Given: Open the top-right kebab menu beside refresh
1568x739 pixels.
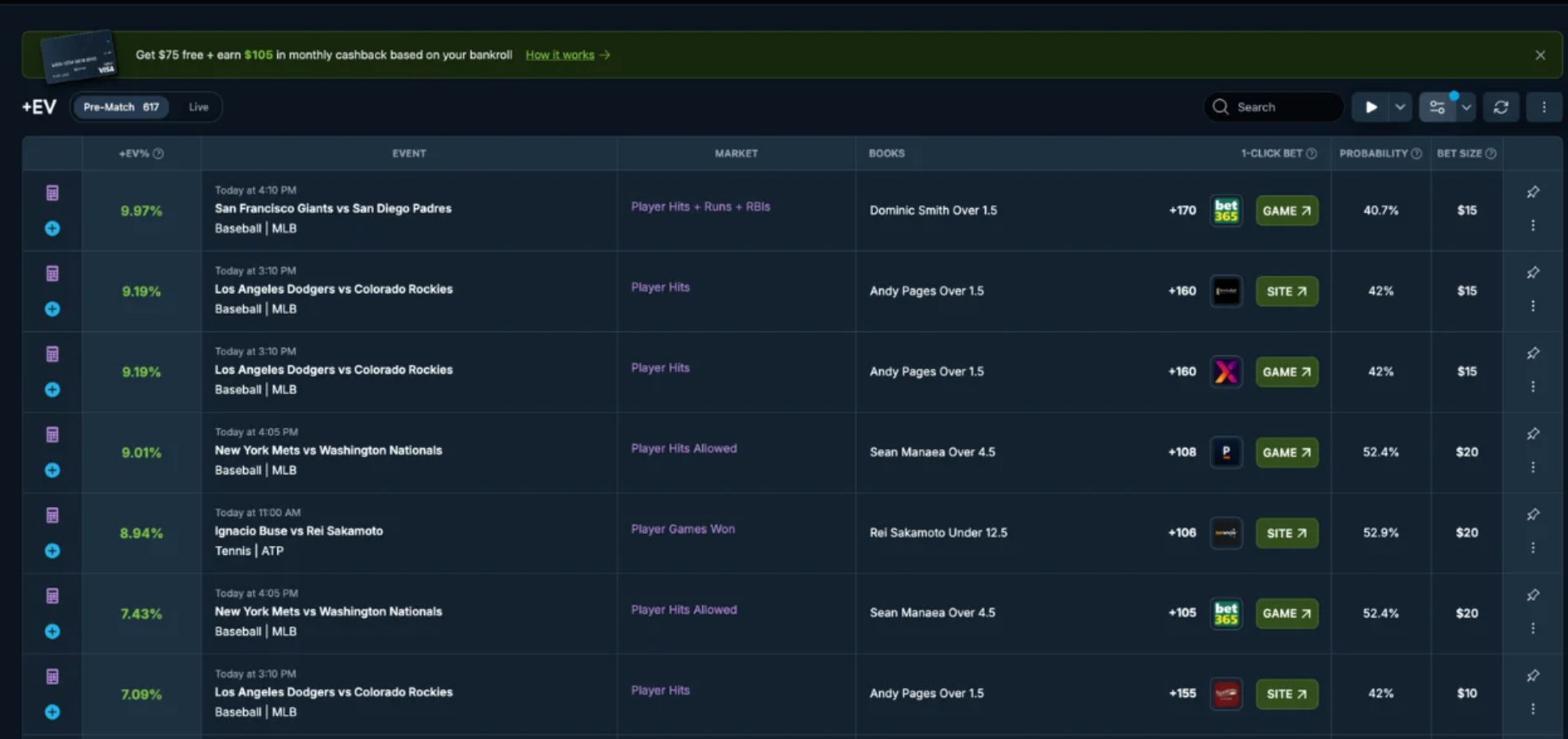Looking at the screenshot, I should click(1544, 107).
